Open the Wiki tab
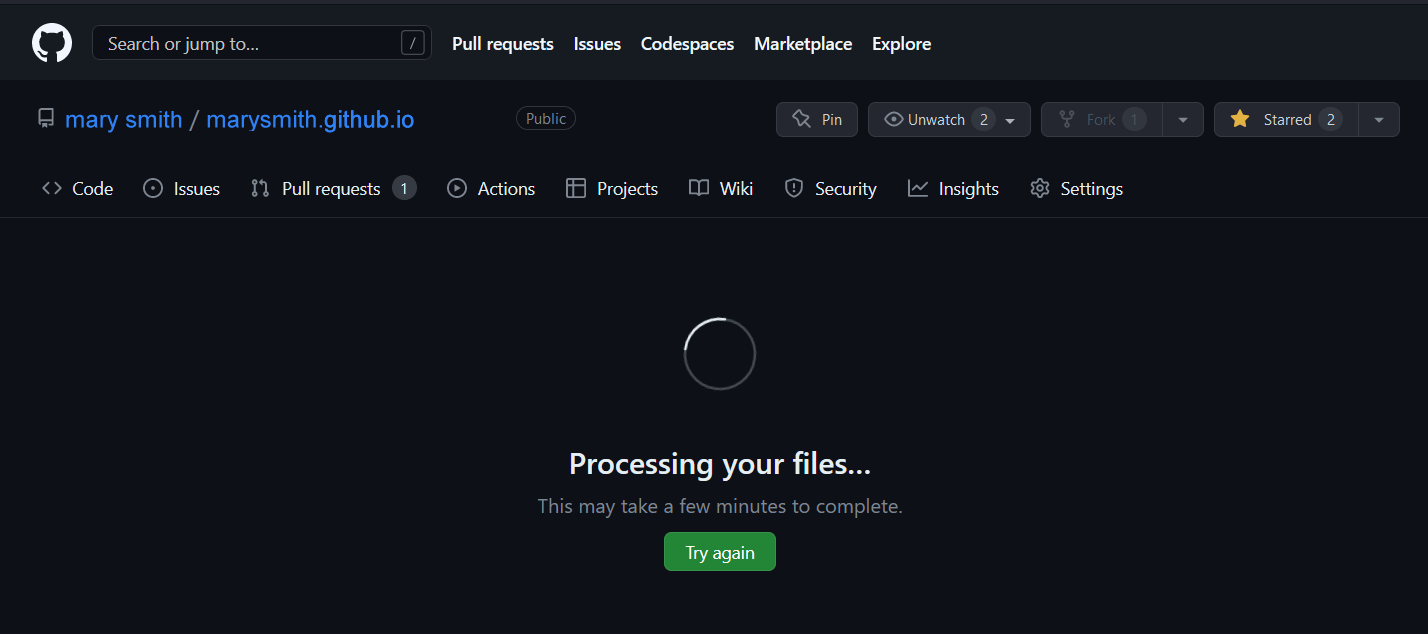1428x634 pixels. [721, 189]
